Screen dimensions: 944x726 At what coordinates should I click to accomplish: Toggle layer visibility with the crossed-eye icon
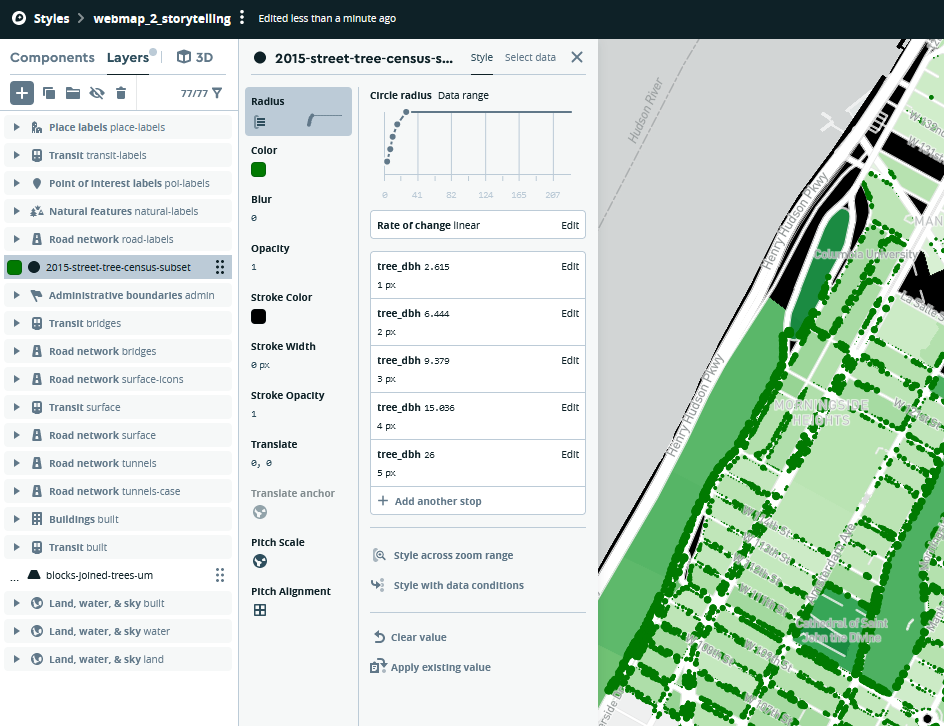[x=97, y=93]
